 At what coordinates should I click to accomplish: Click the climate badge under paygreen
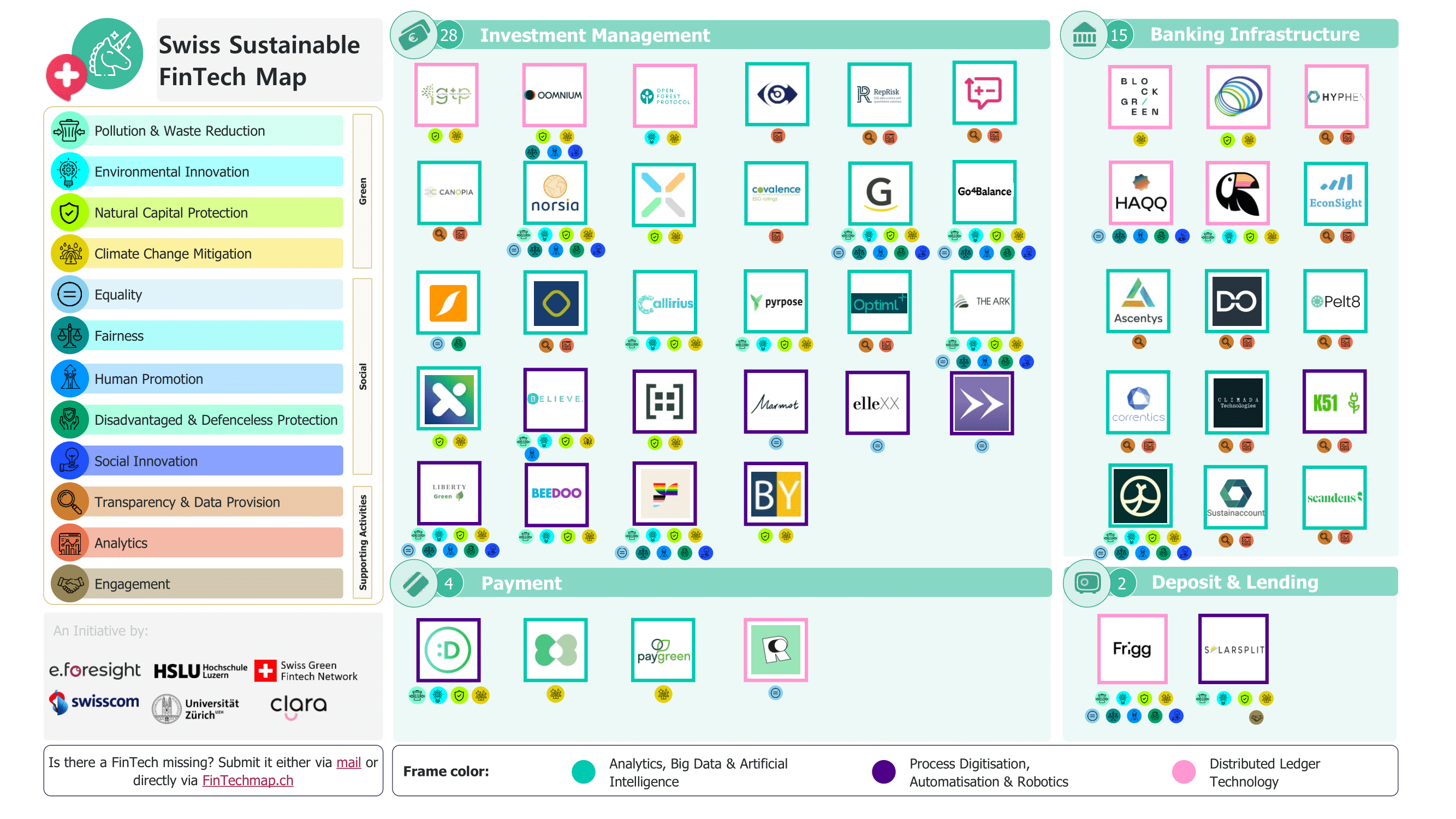pyautogui.click(x=663, y=693)
